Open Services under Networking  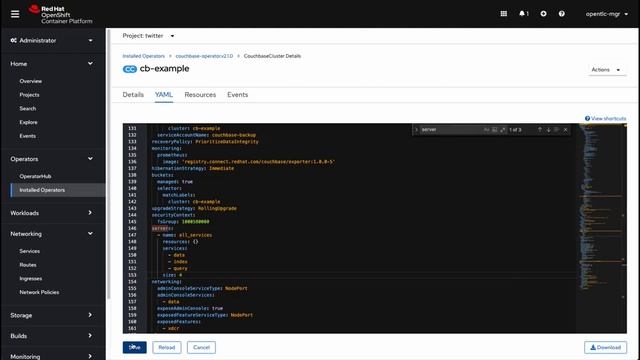(30, 251)
